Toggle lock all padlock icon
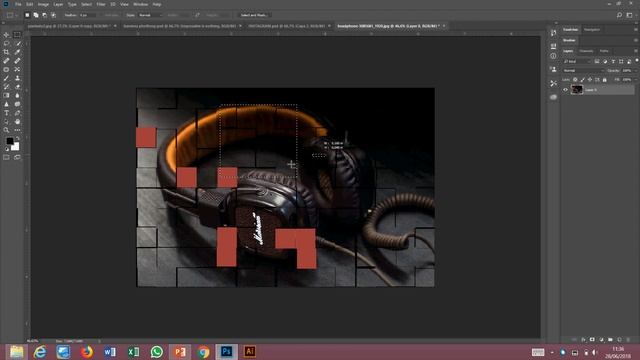Screen dimensions: 640x360 click(604, 80)
